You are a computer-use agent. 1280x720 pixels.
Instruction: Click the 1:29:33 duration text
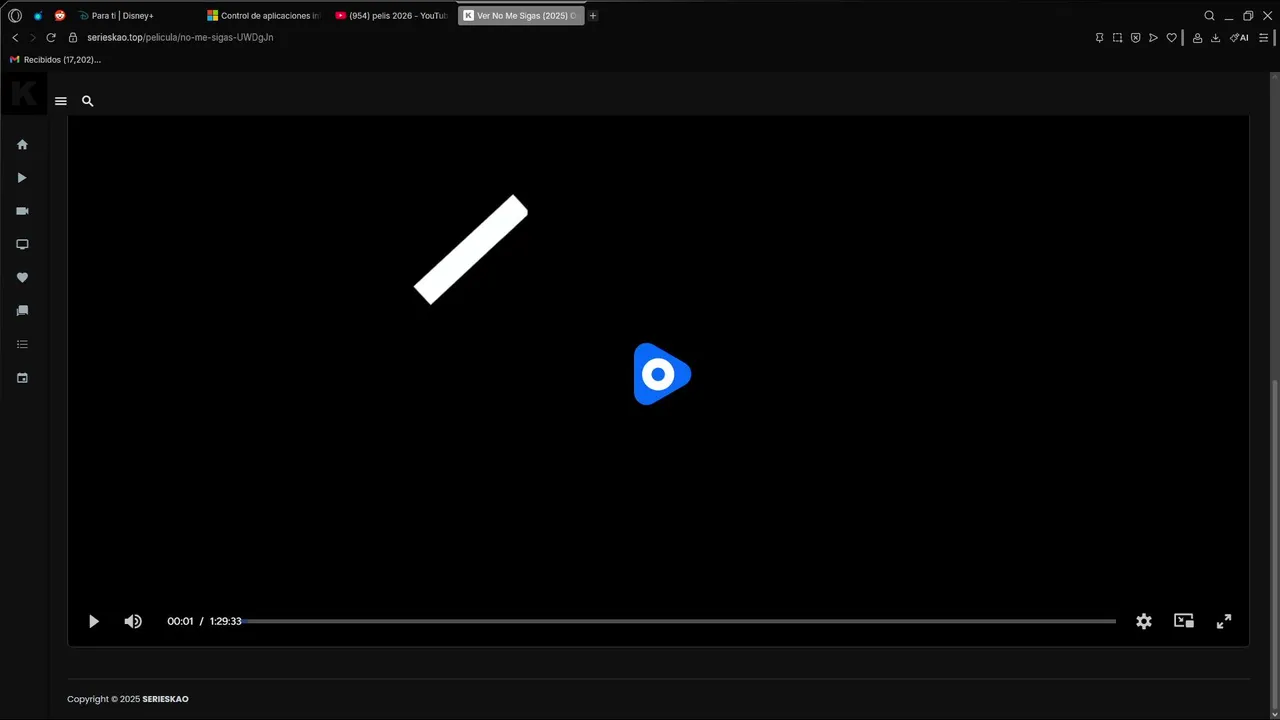226,621
